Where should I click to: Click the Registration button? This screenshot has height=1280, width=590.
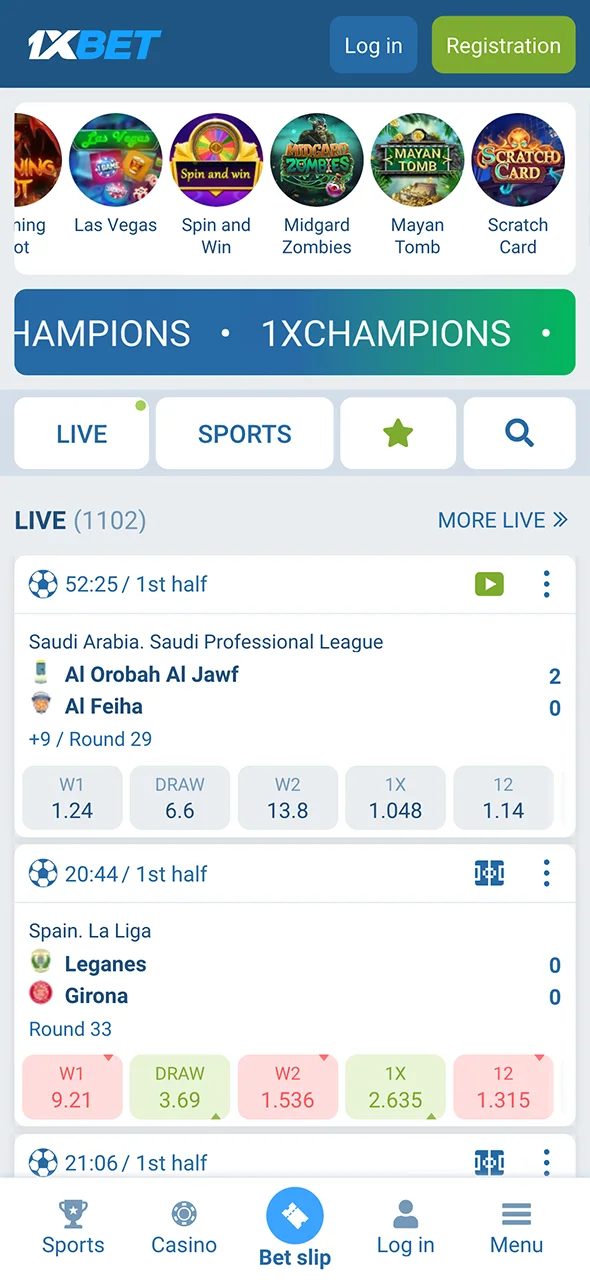tap(504, 45)
